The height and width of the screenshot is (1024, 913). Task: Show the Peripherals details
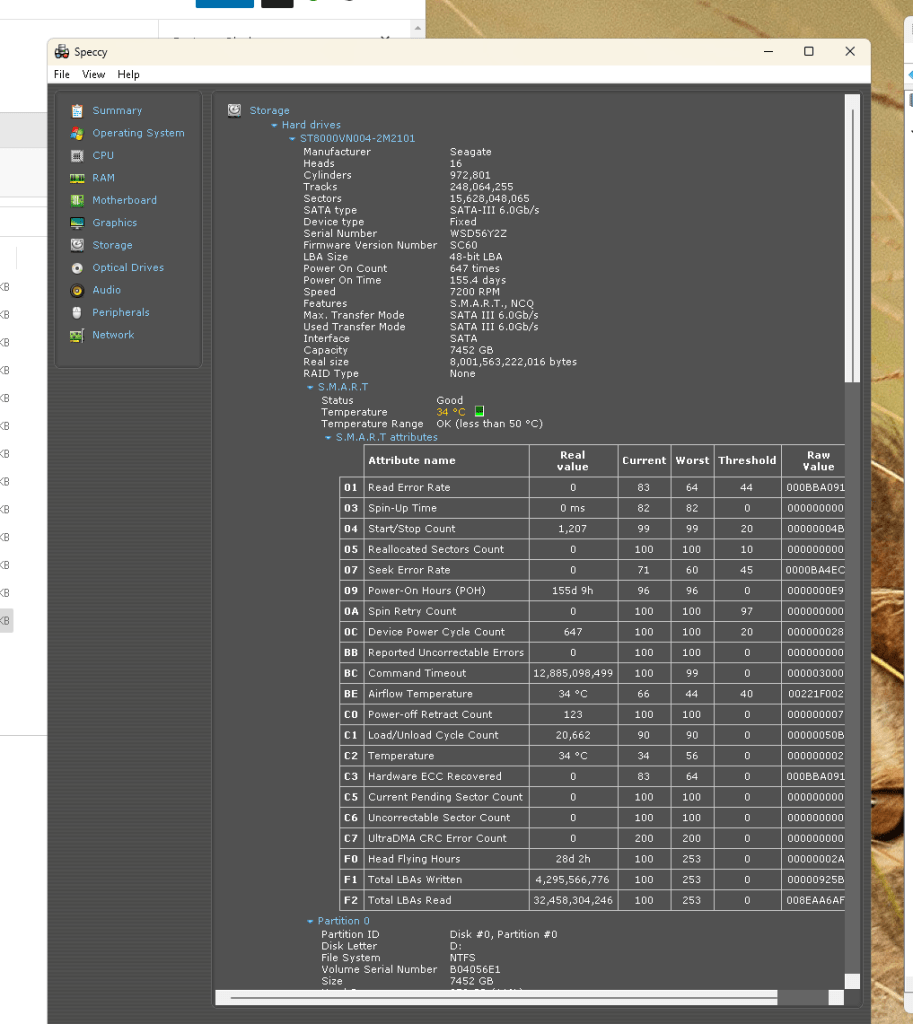(x=121, y=313)
